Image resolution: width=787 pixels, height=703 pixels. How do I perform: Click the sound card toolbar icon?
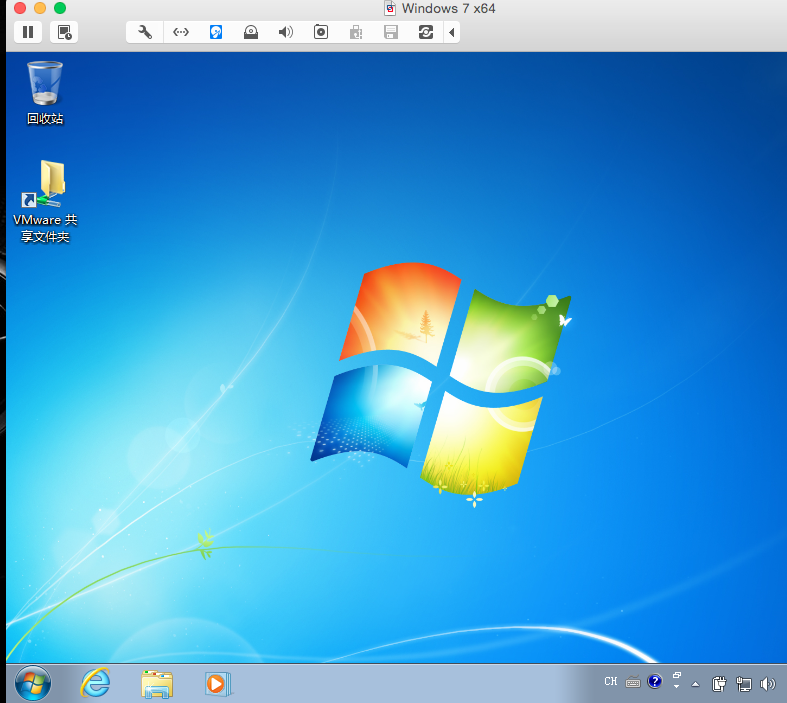(x=286, y=33)
